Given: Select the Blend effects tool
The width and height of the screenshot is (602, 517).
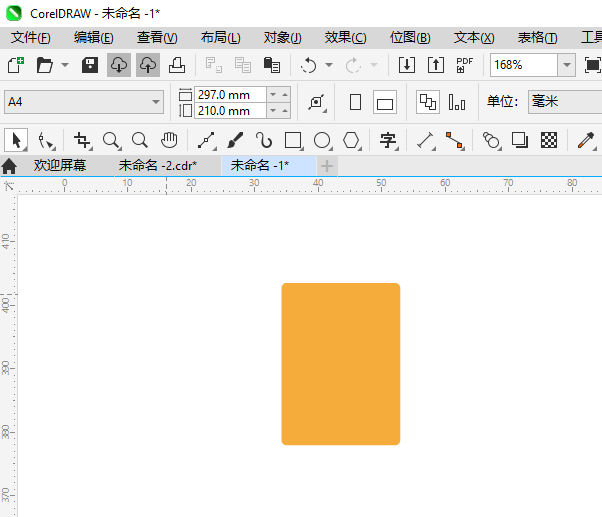Looking at the screenshot, I should 491,140.
